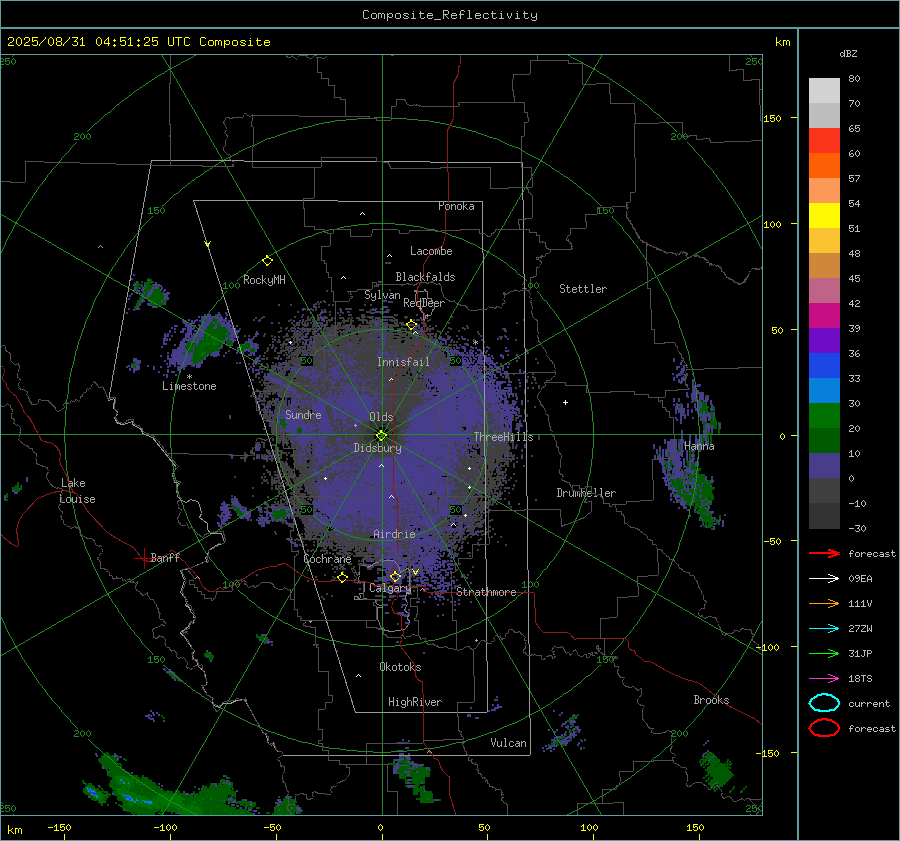Click the Cochrane label
The height and width of the screenshot is (841, 900).
327,559
